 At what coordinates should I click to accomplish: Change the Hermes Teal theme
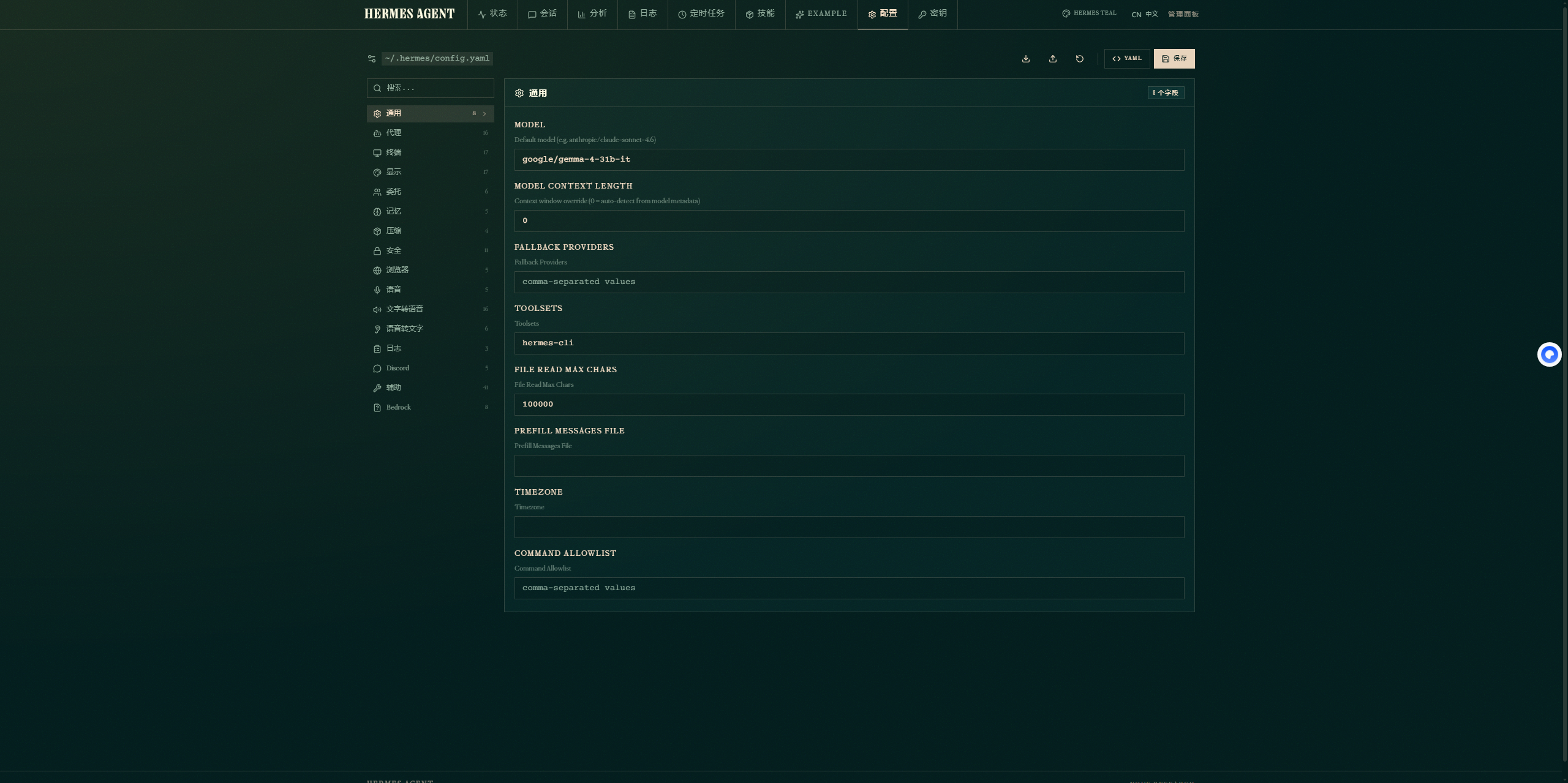(1089, 13)
